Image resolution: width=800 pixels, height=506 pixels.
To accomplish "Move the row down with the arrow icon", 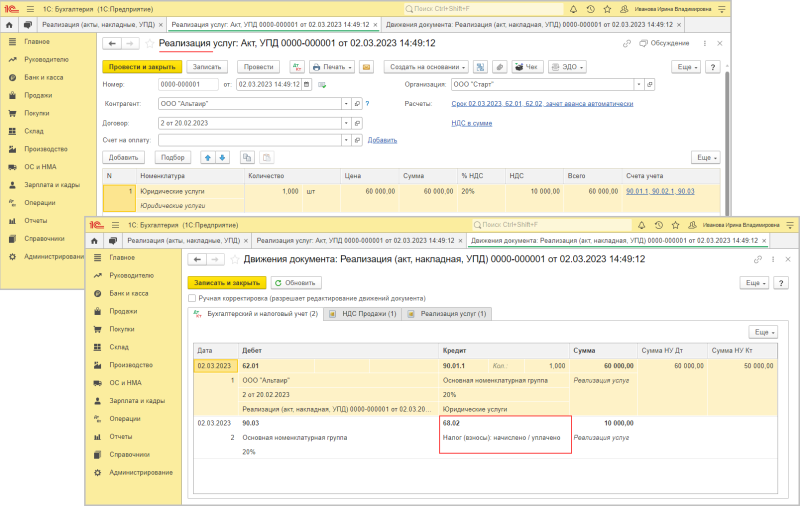I will coord(222,158).
